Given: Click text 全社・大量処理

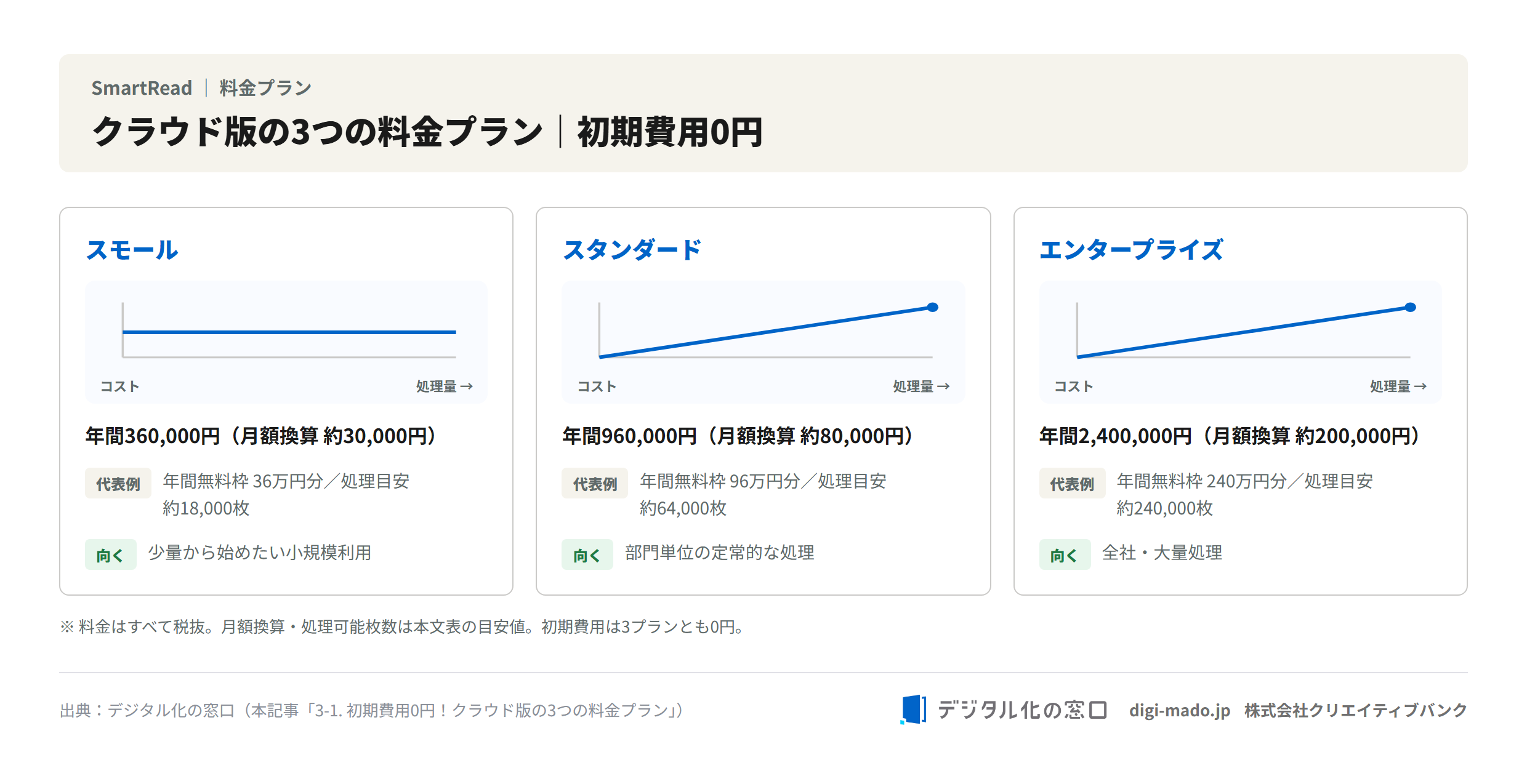Looking at the screenshot, I should click(1162, 553).
